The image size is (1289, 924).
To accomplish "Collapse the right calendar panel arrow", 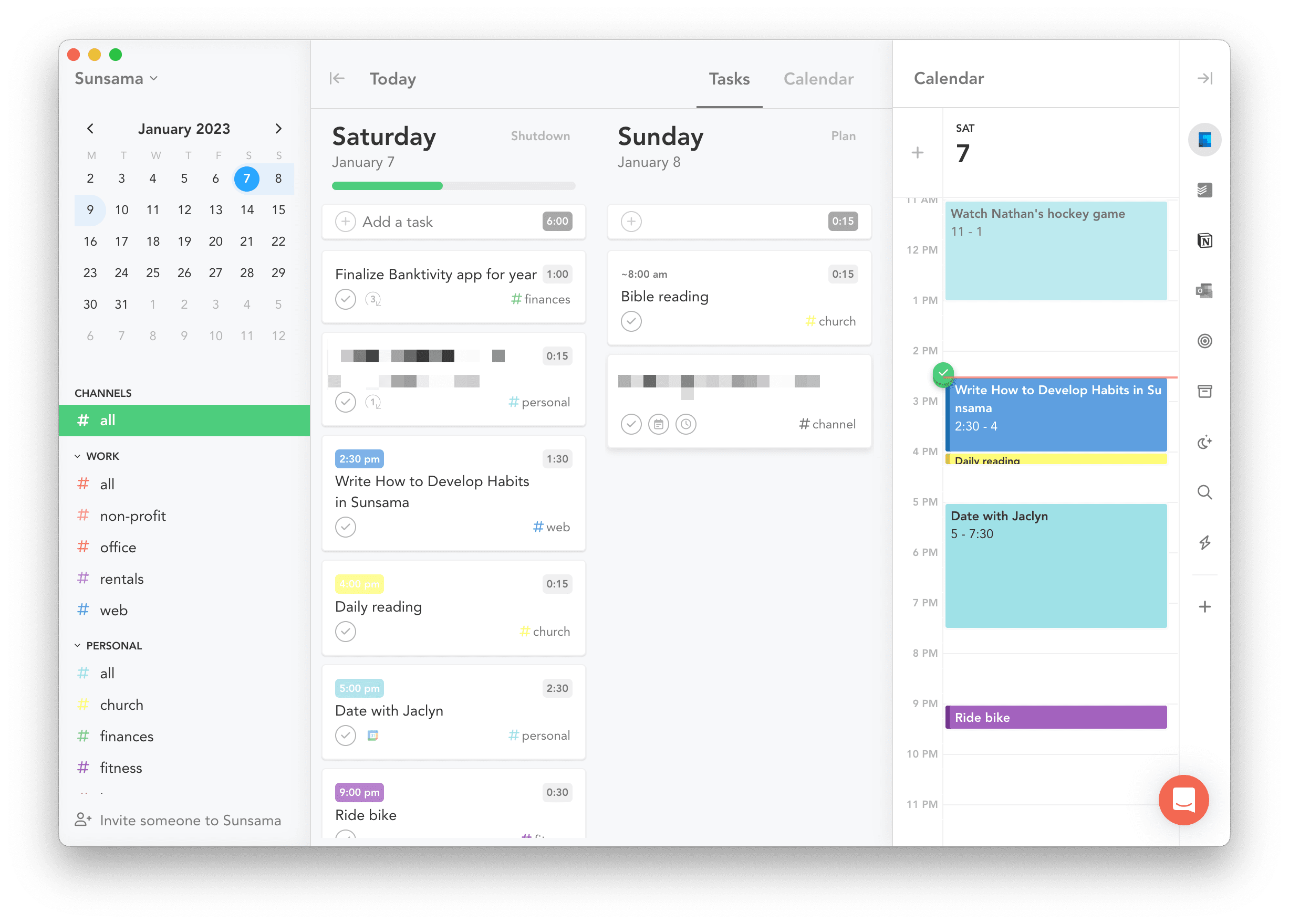I will [x=1204, y=78].
